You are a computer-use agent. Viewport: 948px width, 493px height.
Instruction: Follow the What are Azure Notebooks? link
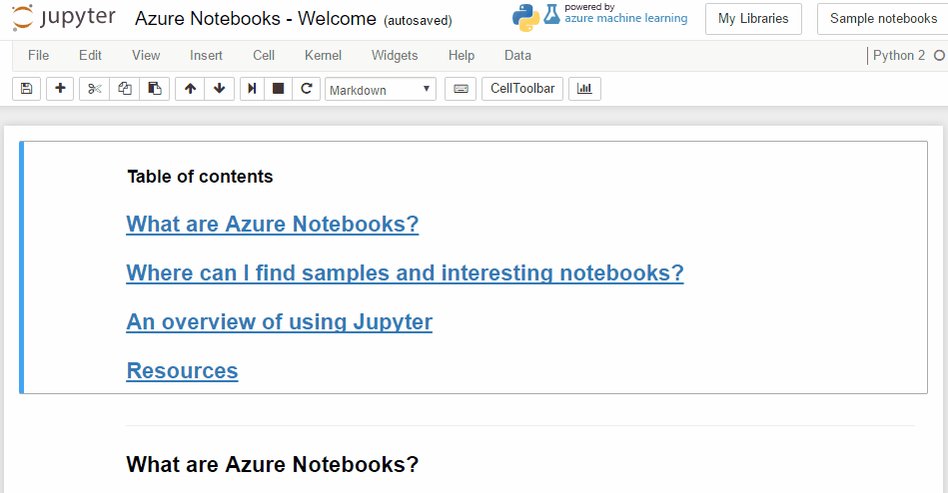click(x=273, y=224)
